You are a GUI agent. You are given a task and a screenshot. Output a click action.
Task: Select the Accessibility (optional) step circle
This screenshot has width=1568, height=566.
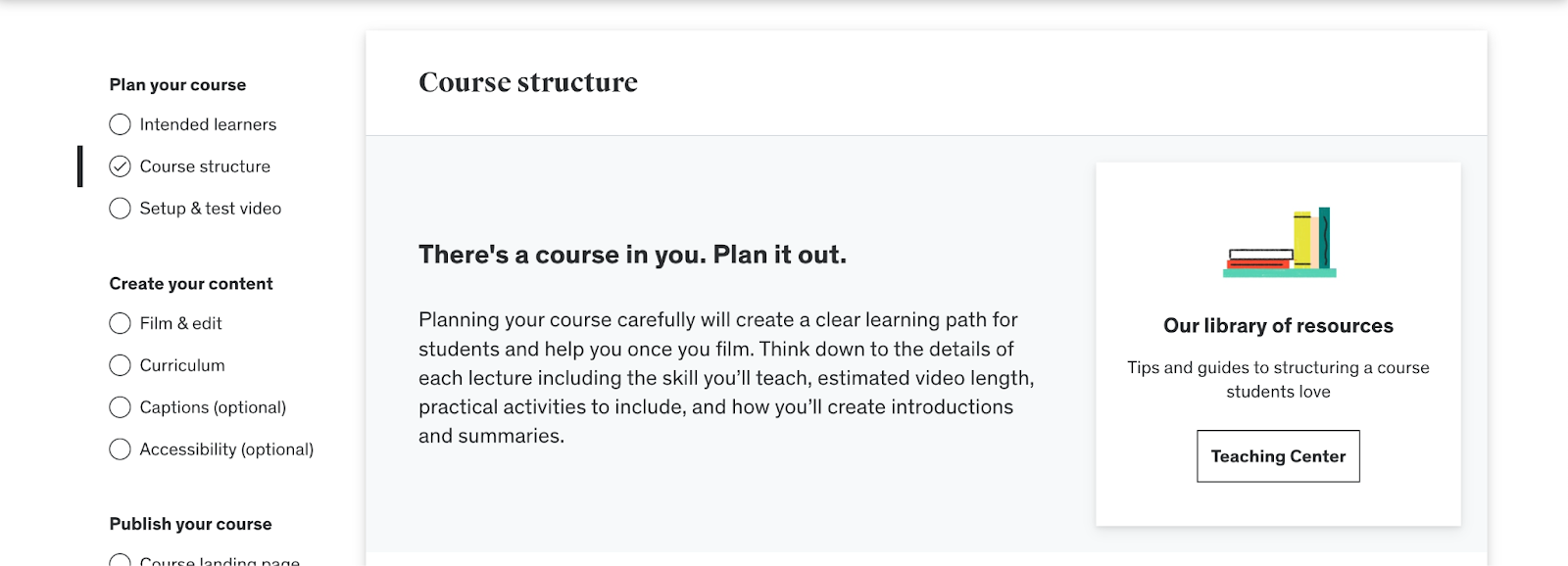[120, 449]
